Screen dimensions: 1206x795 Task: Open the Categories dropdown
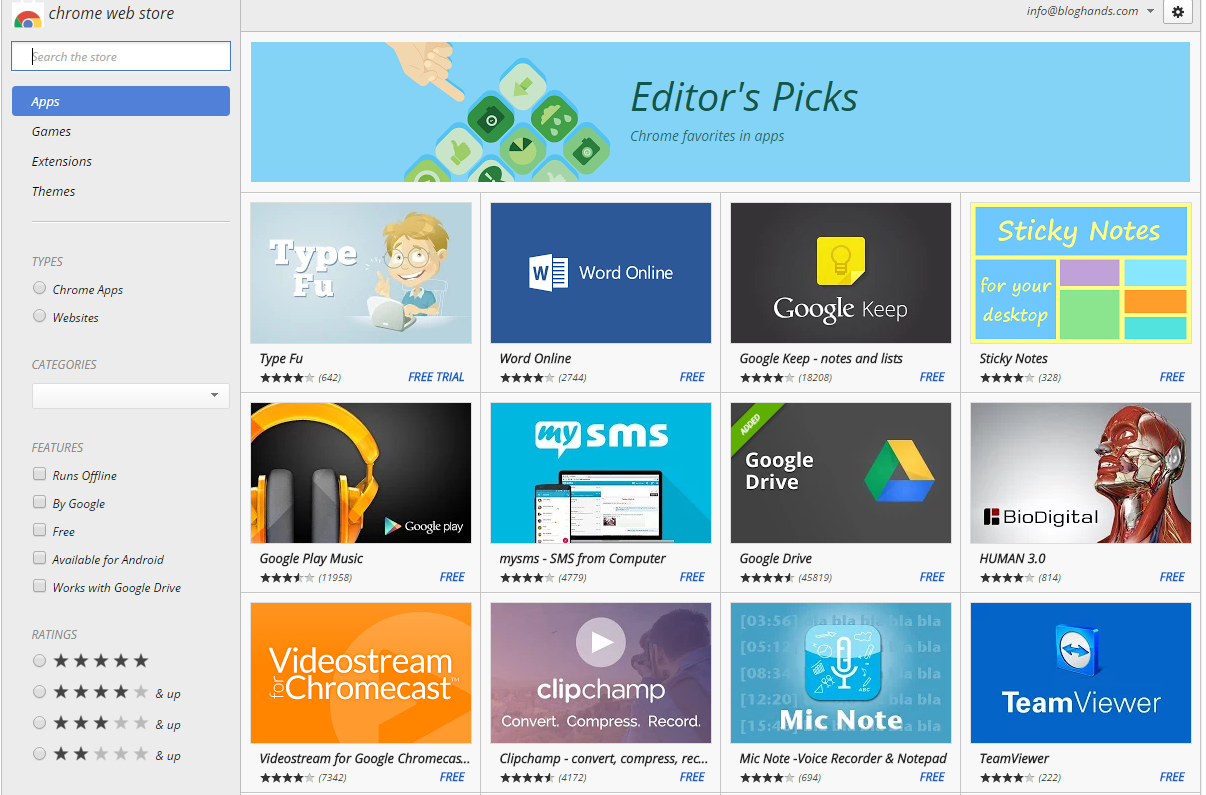[131, 396]
